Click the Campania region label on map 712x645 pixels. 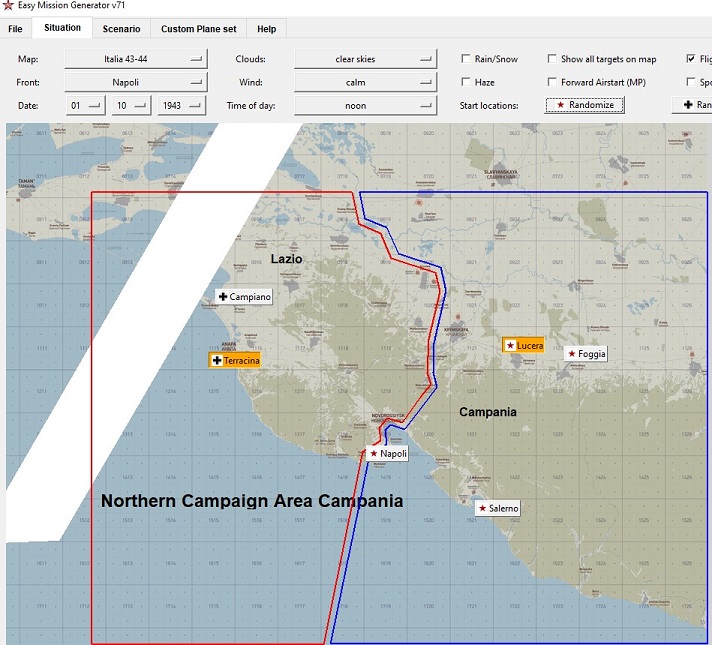click(488, 412)
